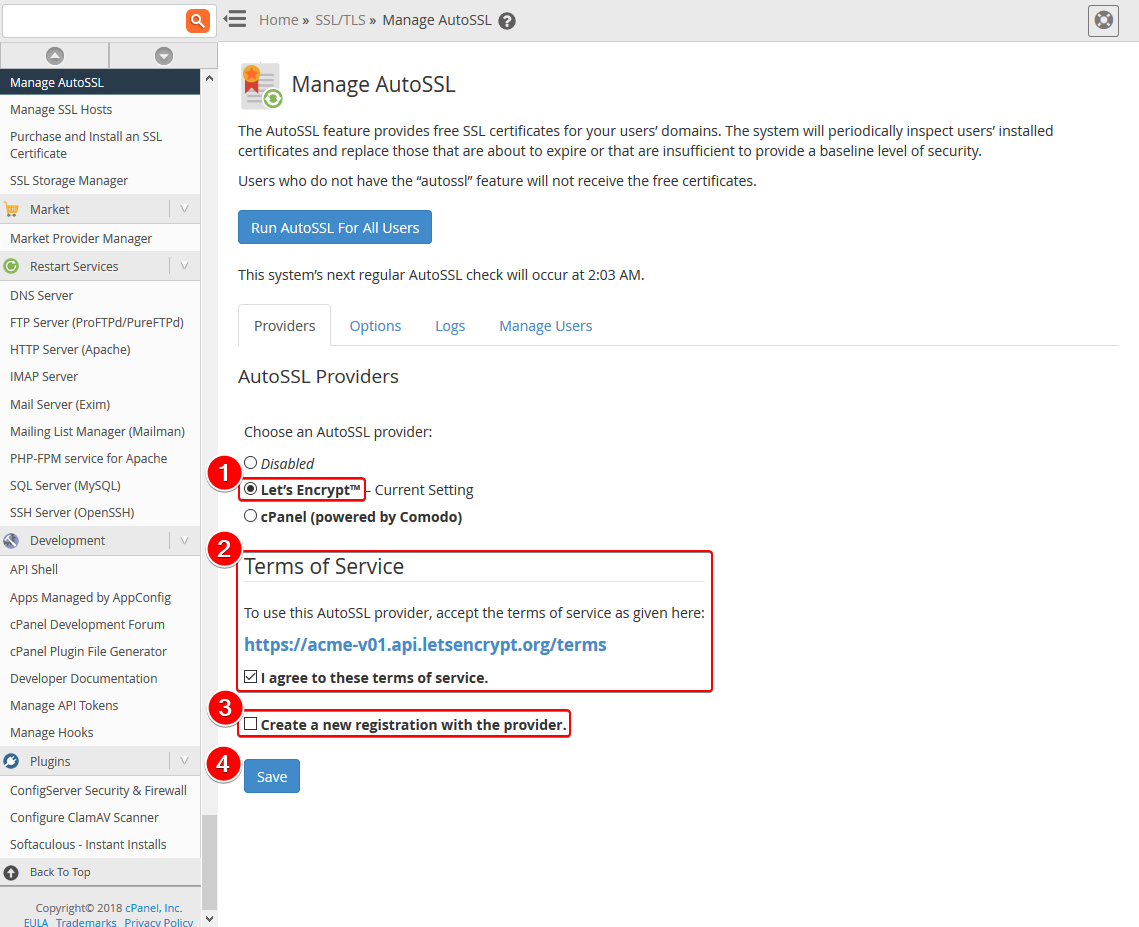Click the sidebar scrollbar up arrow
Image resolution: width=1139 pixels, height=927 pixels.
point(209,78)
